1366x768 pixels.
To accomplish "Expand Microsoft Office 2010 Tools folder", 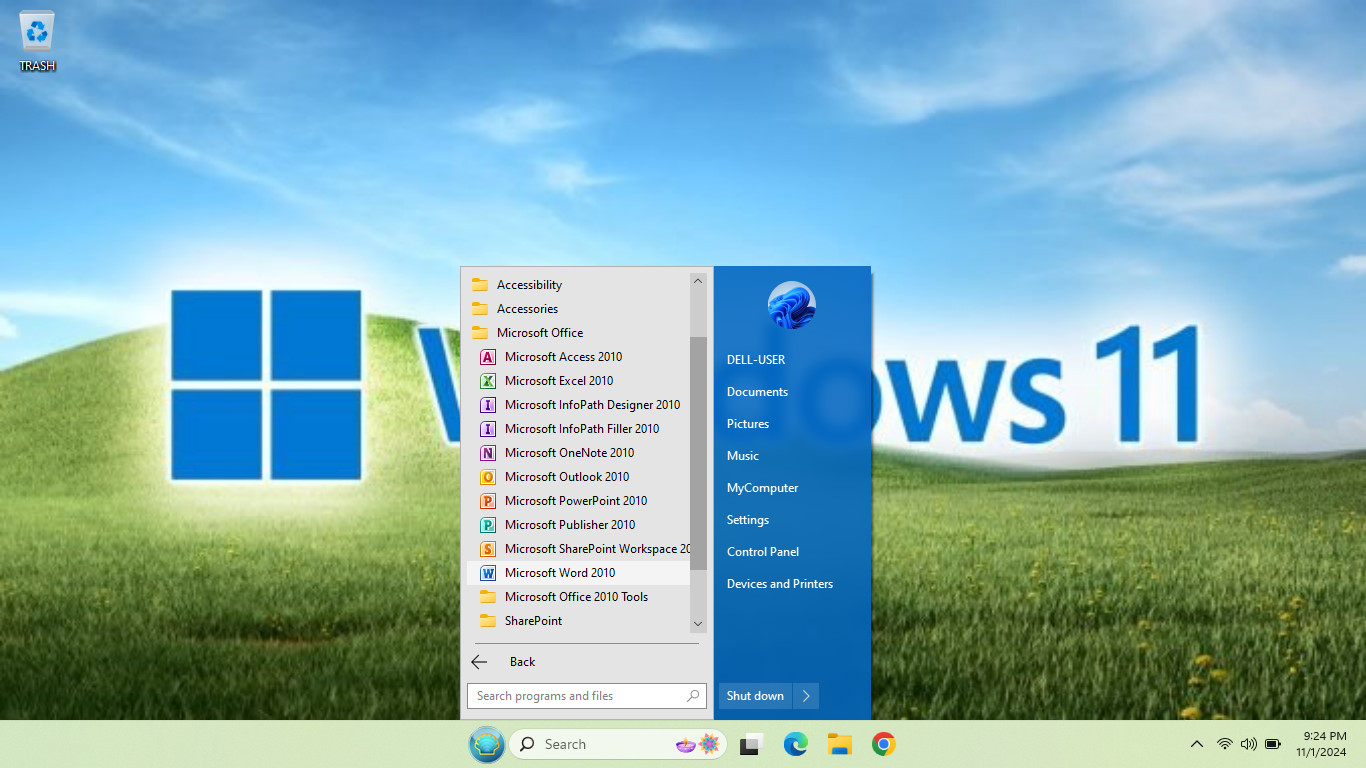I will (575, 597).
